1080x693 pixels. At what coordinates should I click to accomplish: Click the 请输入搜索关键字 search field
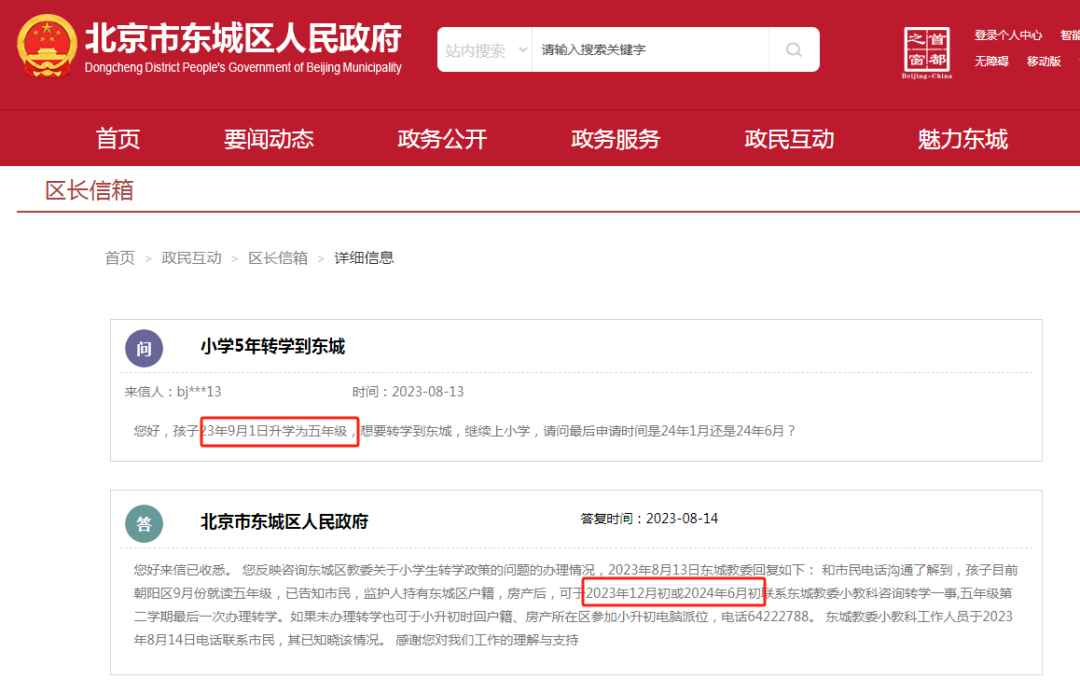[650, 50]
